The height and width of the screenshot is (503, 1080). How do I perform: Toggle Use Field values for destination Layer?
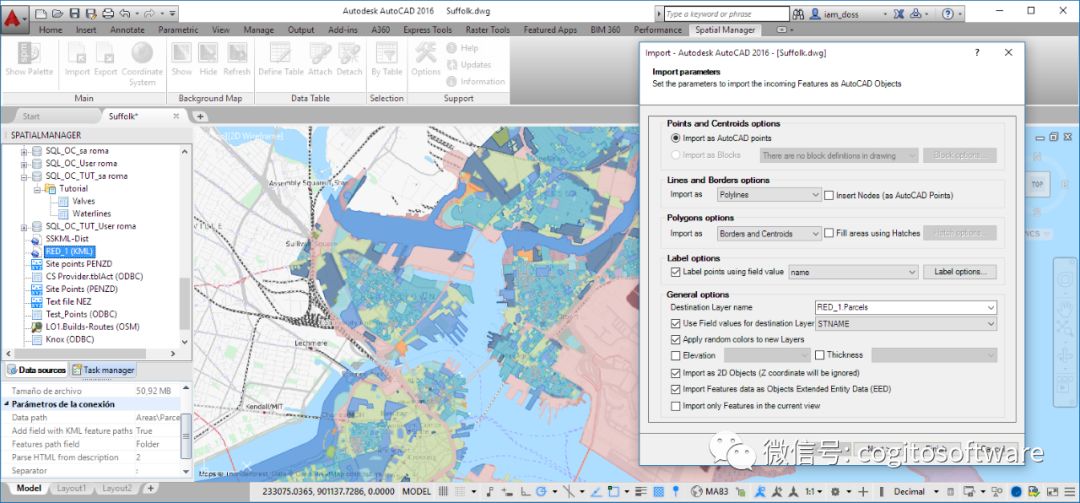tap(675, 323)
